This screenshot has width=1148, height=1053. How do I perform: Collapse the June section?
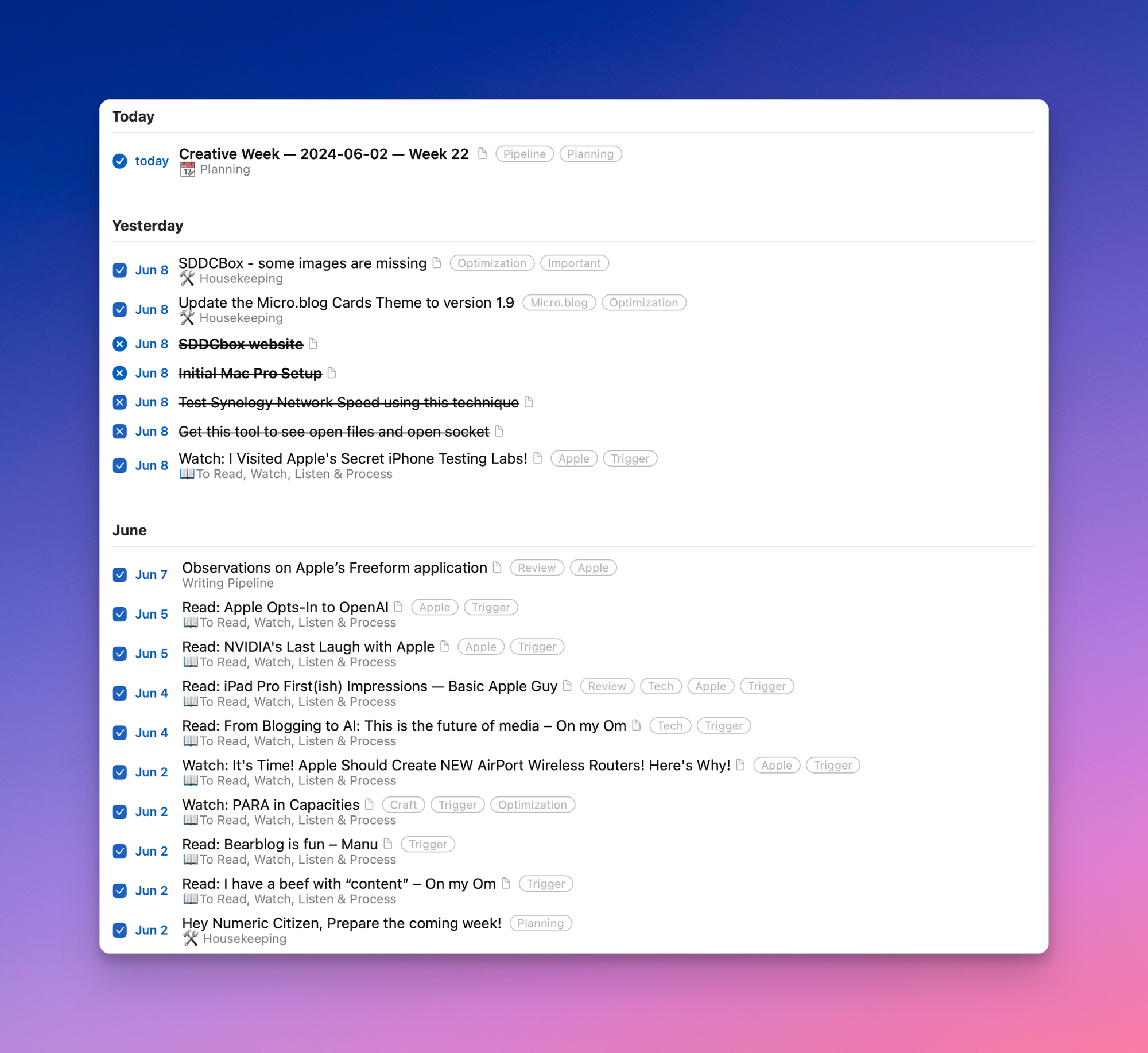(130, 530)
